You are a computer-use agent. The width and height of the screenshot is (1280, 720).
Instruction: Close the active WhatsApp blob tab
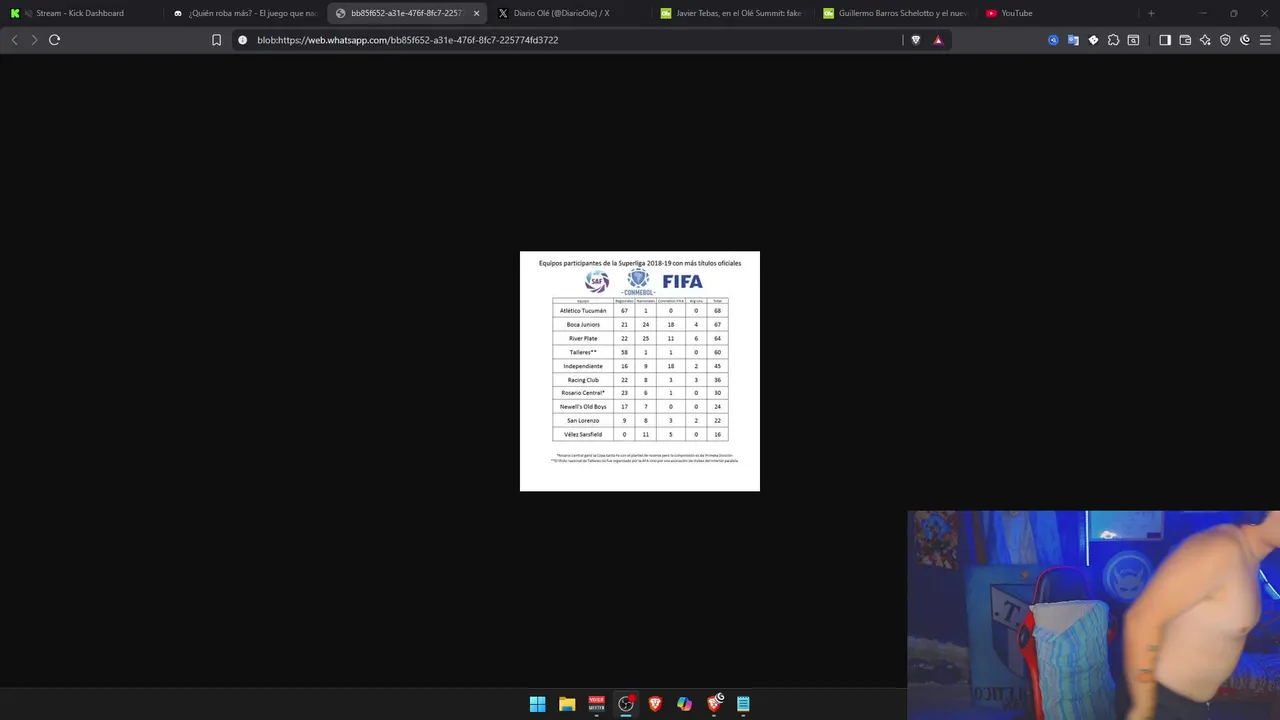476,13
